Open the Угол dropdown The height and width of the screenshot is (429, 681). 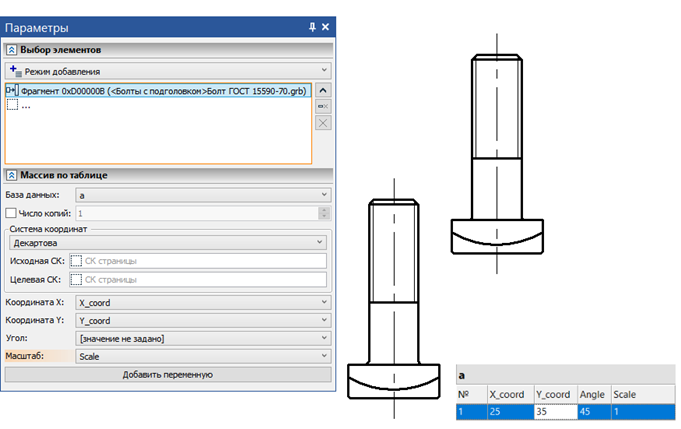coord(203,338)
